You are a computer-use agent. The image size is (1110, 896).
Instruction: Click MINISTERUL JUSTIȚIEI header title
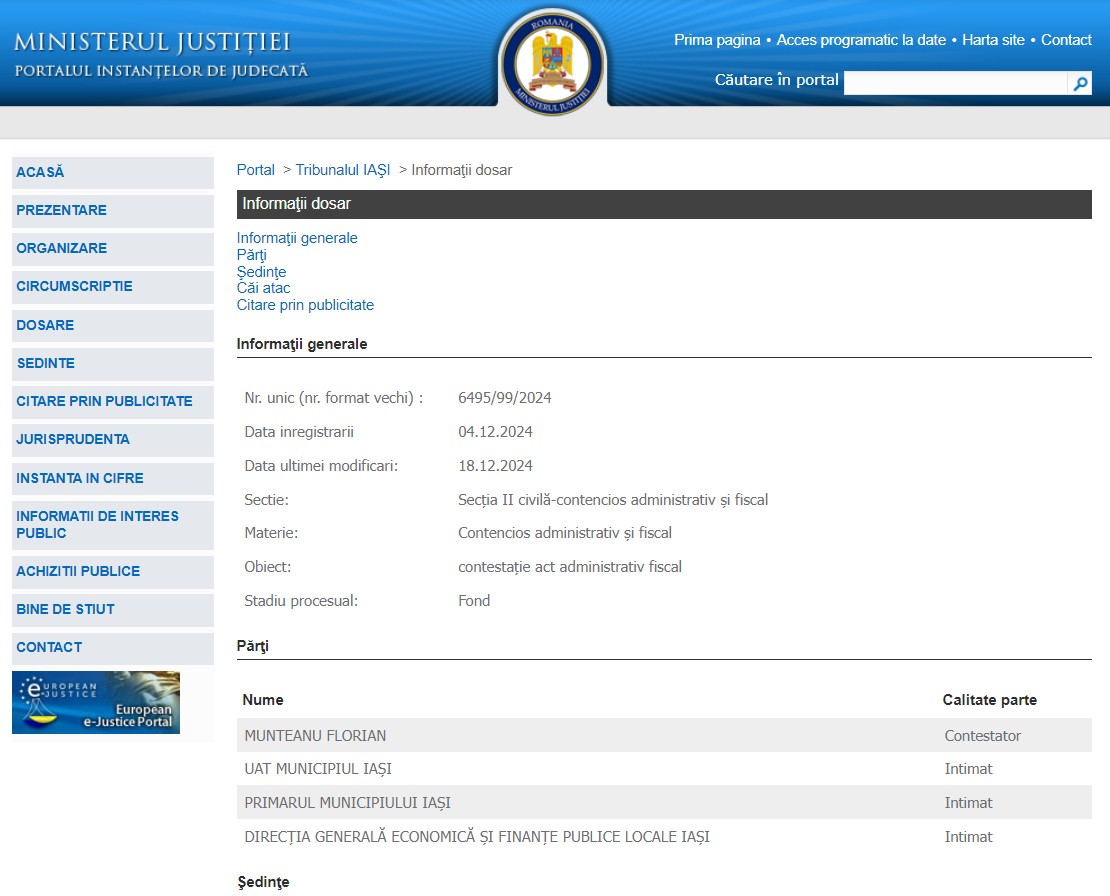point(152,42)
